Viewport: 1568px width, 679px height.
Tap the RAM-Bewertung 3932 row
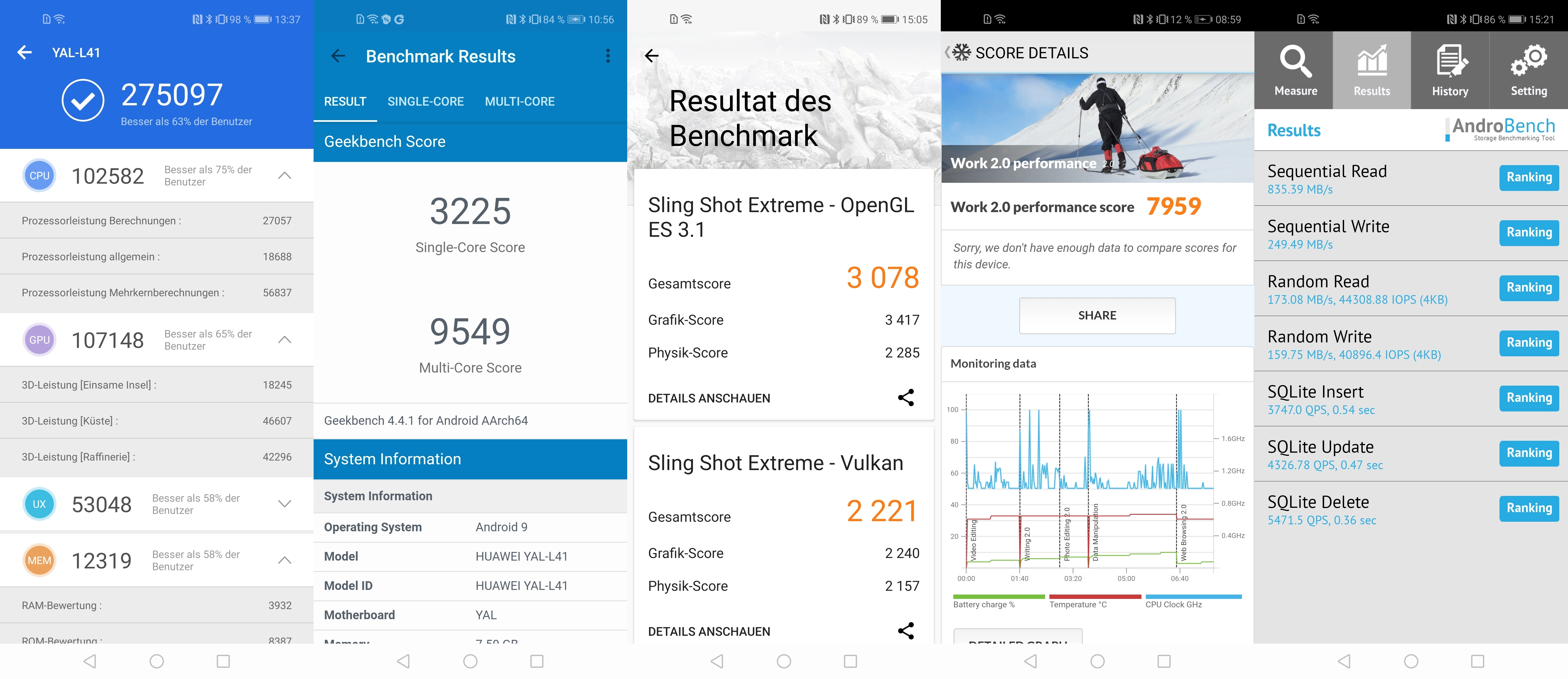(157, 605)
